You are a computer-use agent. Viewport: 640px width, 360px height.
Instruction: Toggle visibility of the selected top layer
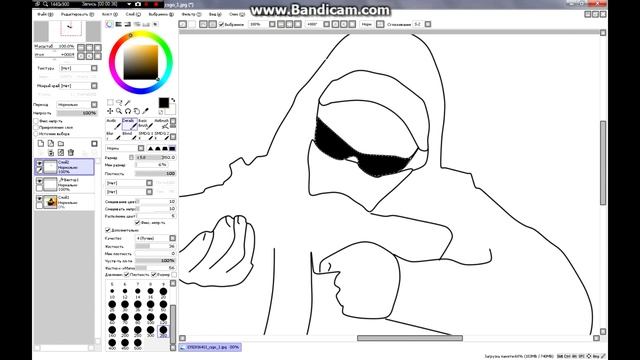pos(40,163)
